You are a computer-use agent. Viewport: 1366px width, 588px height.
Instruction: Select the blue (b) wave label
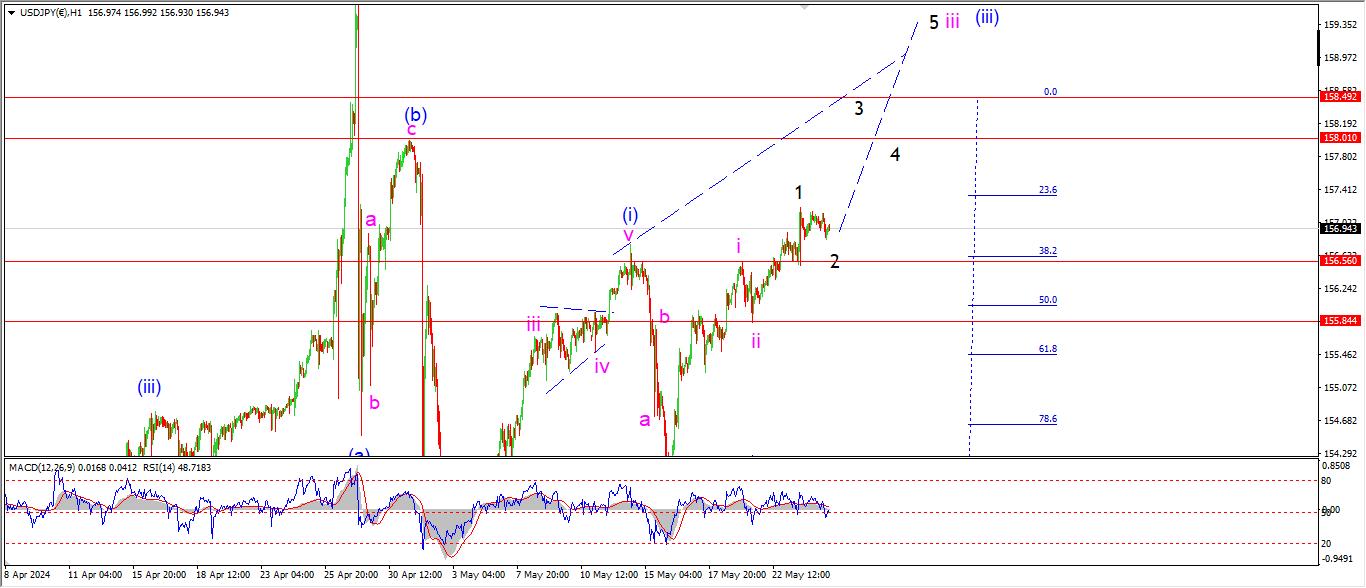[x=415, y=114]
